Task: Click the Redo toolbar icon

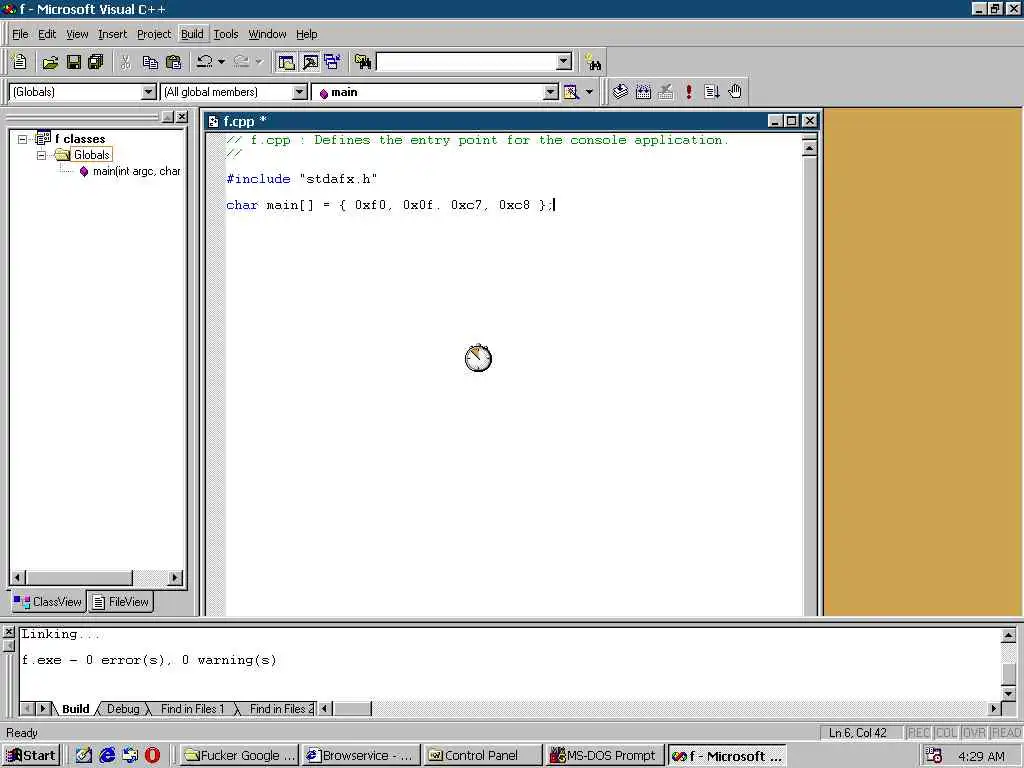Action: [242, 62]
